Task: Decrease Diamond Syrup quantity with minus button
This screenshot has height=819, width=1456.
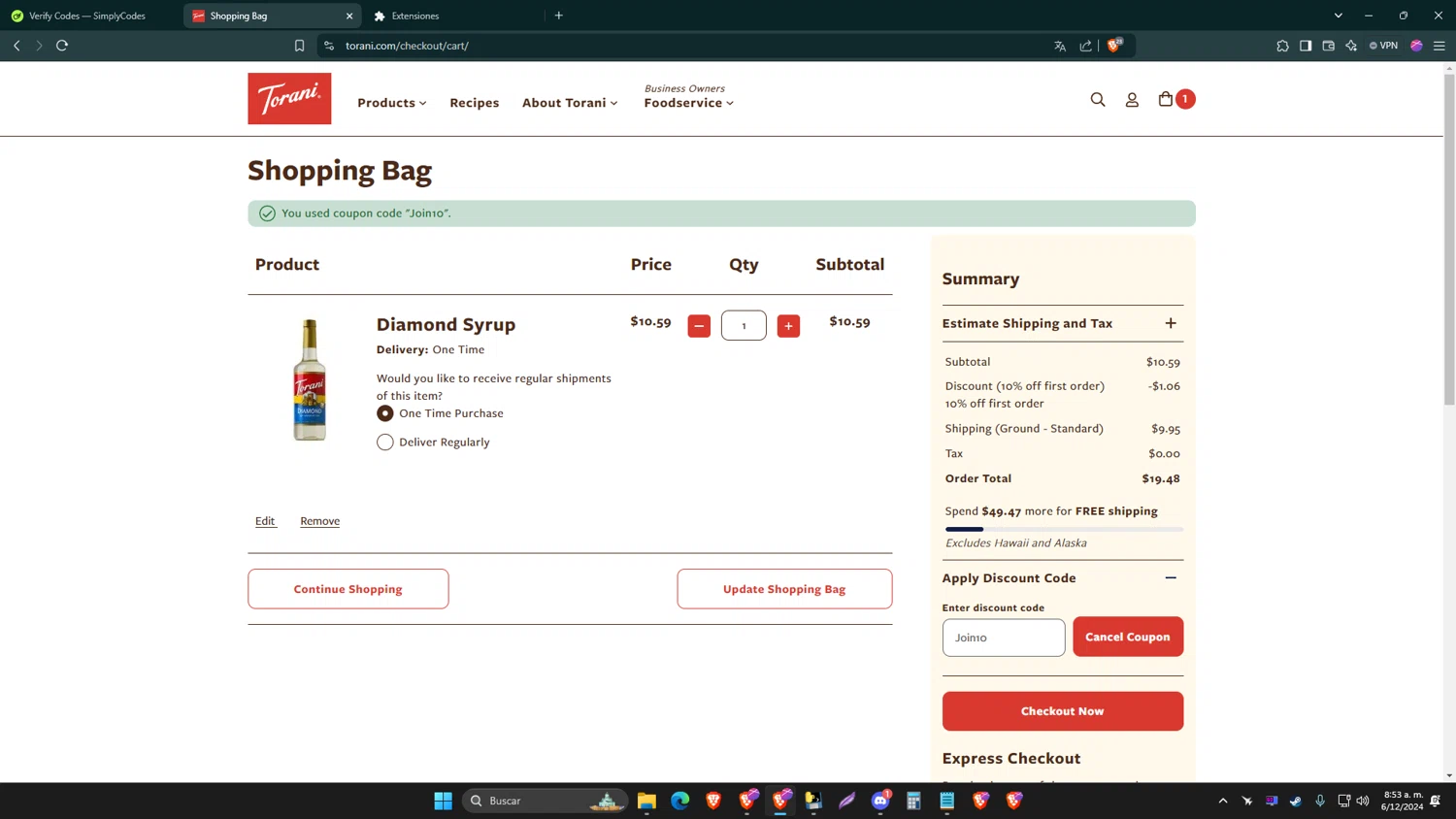Action: pyautogui.click(x=699, y=326)
